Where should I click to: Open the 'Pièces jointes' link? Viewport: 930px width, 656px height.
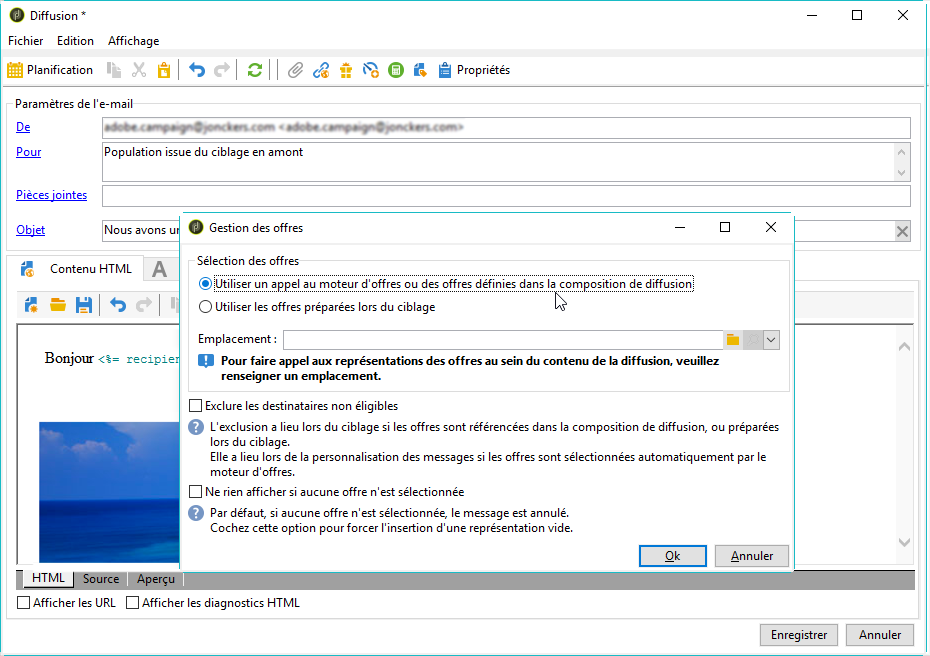[x=52, y=195]
